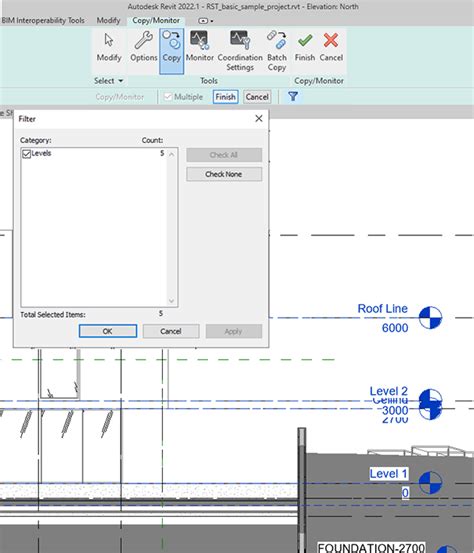474x553 pixels.
Task: Expand the Select panel dropdown
Action: coord(109,81)
